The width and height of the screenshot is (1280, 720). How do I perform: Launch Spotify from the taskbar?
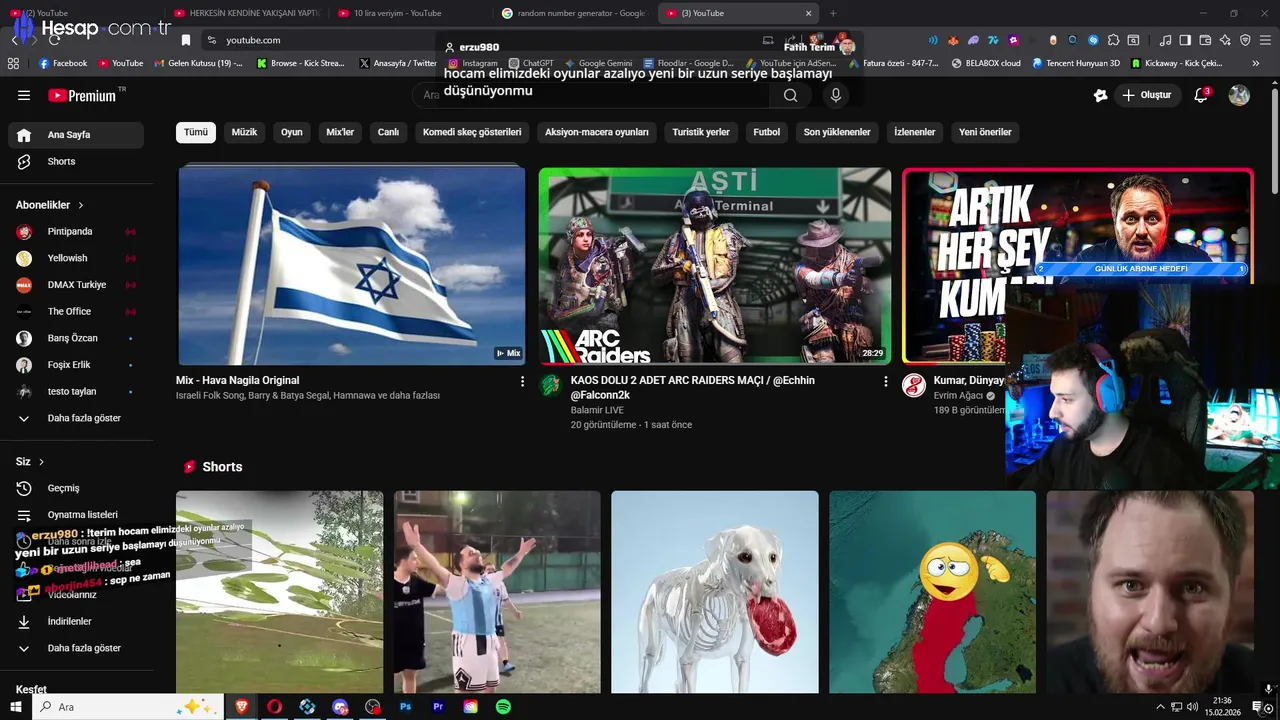(x=504, y=707)
